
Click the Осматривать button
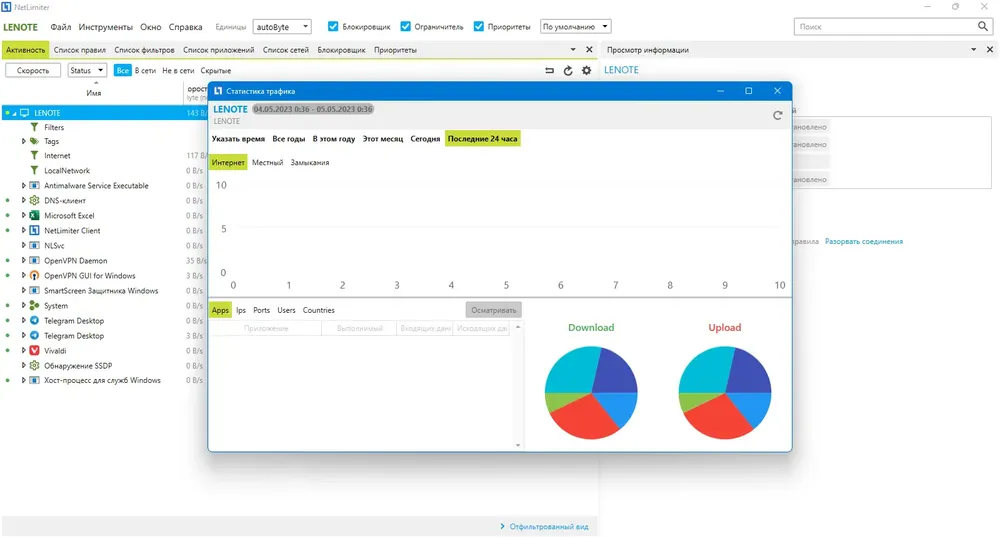pos(494,310)
